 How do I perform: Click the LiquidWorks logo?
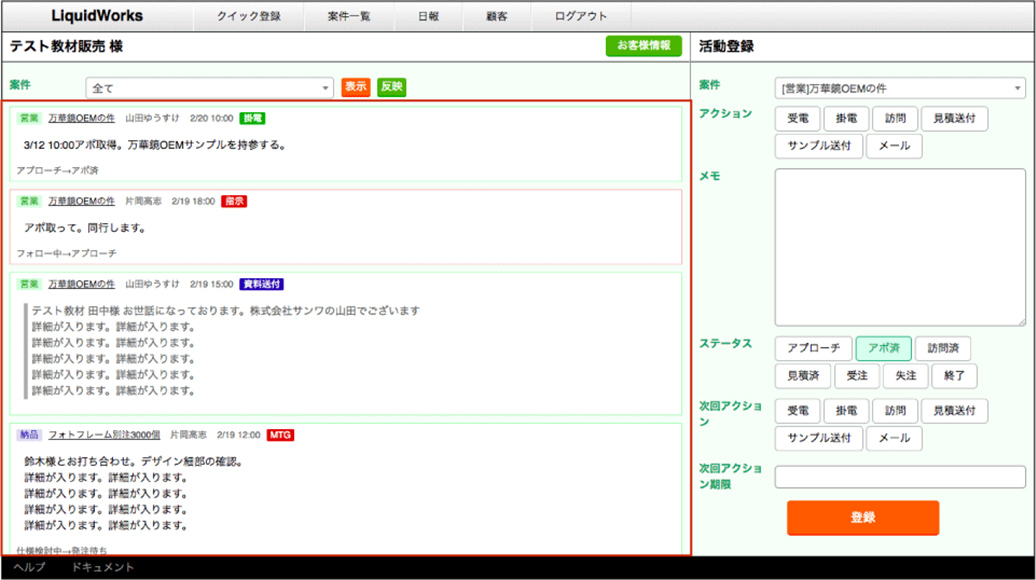[x=96, y=16]
